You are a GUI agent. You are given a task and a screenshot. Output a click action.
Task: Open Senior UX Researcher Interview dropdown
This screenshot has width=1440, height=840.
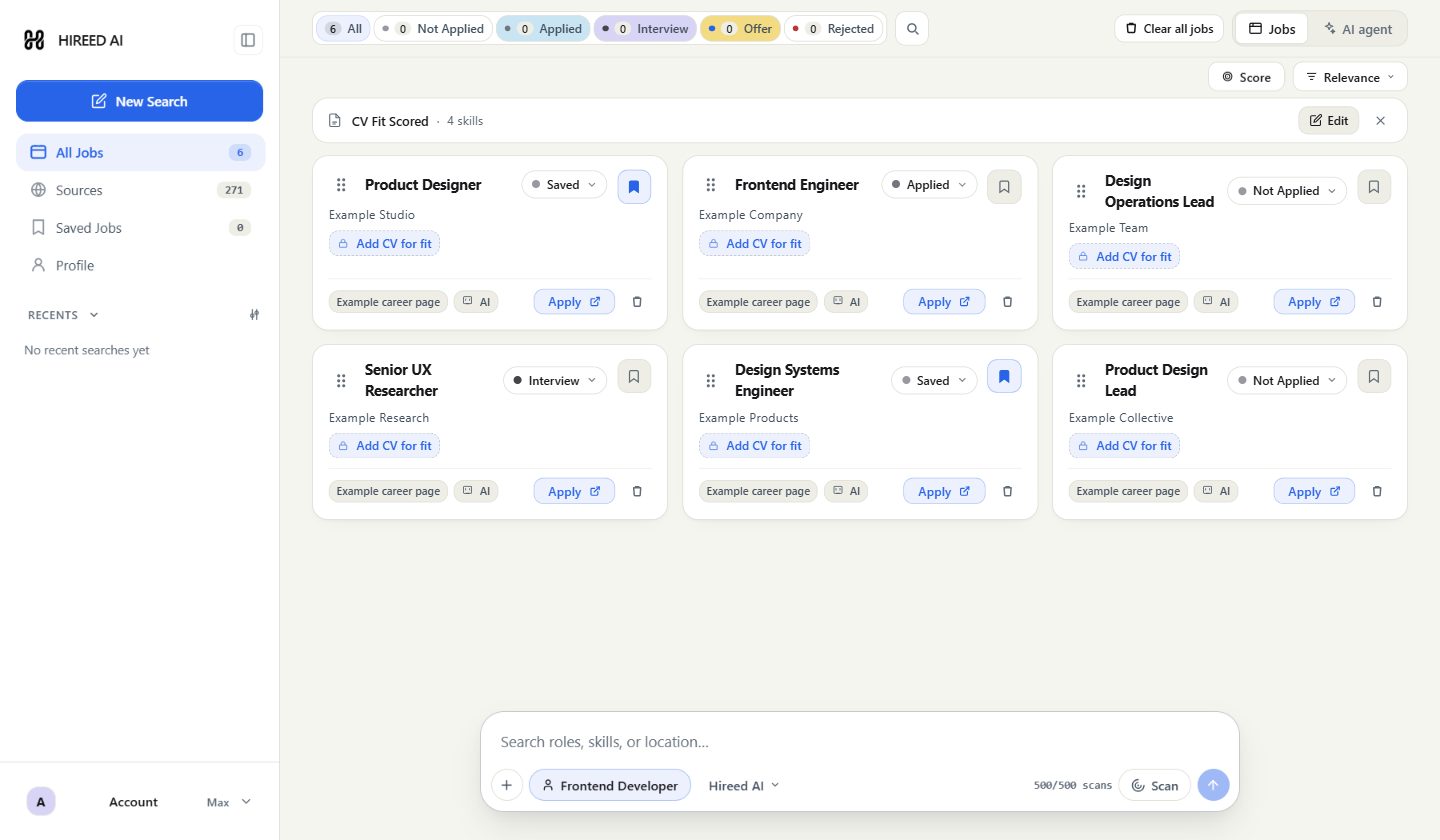555,381
